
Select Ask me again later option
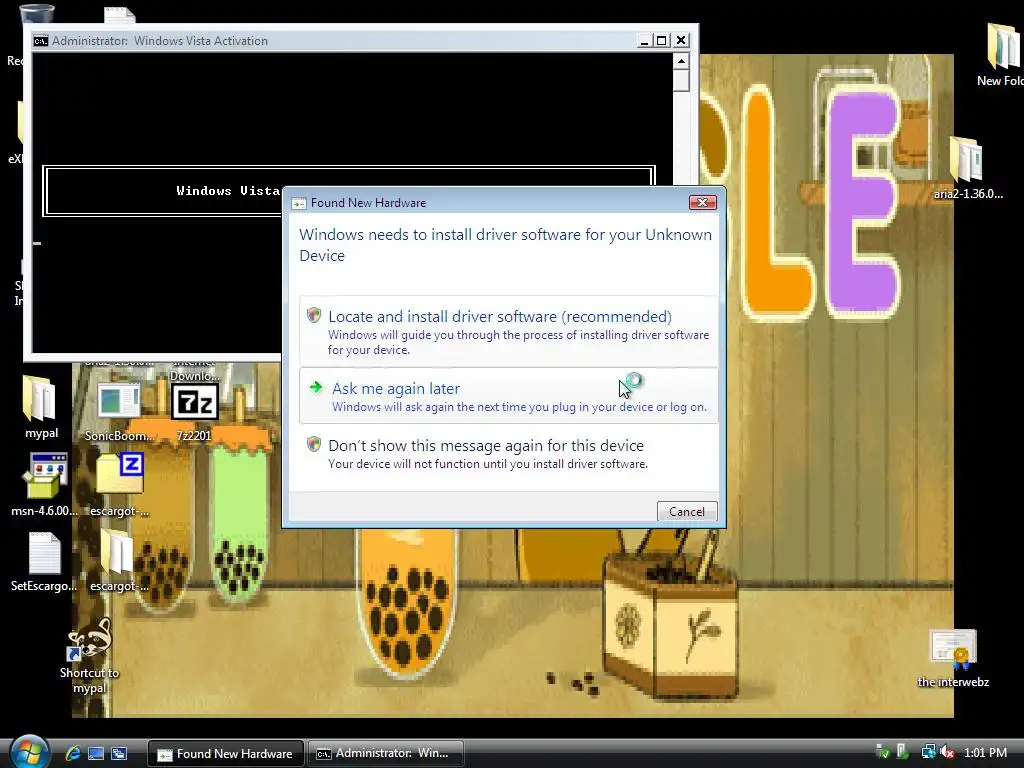(x=508, y=396)
